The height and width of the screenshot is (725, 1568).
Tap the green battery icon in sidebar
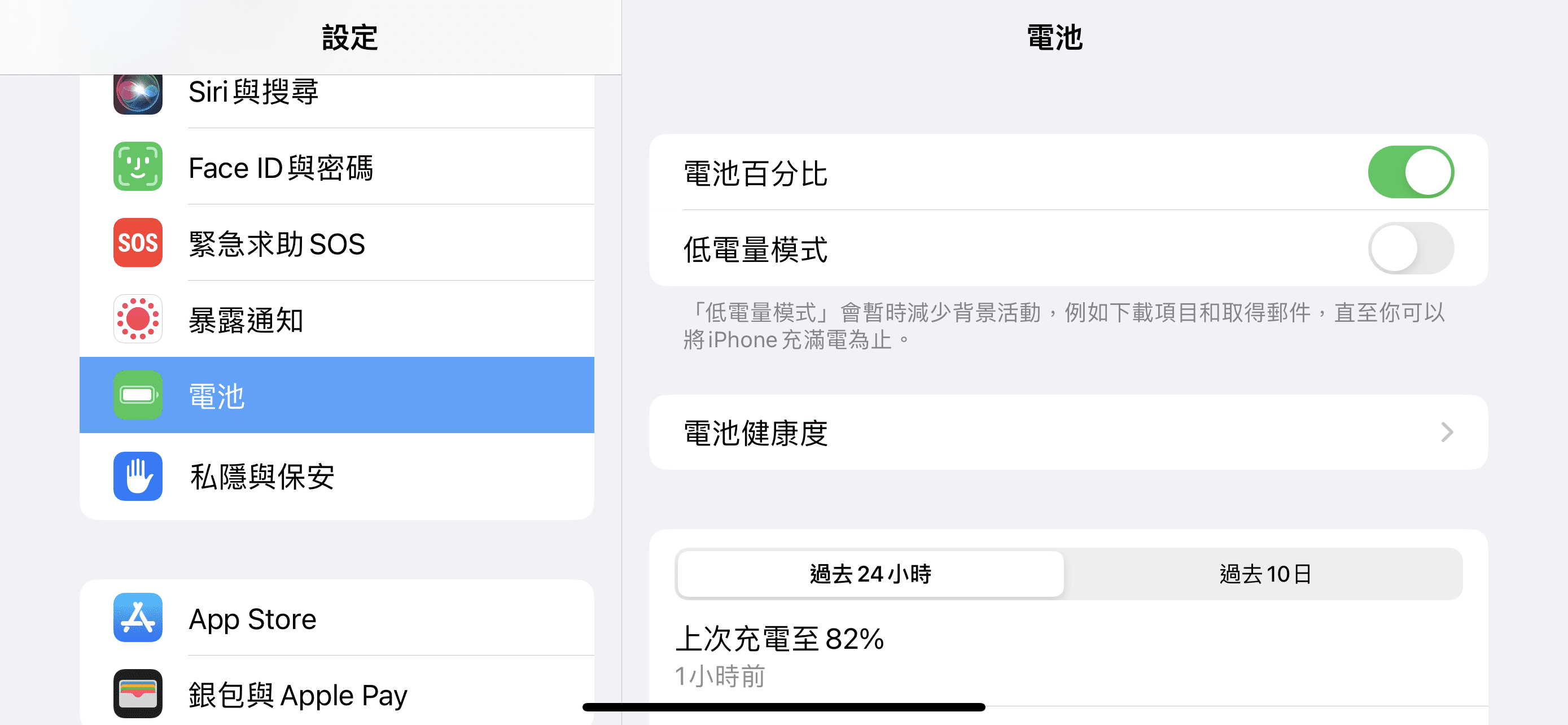pos(138,395)
